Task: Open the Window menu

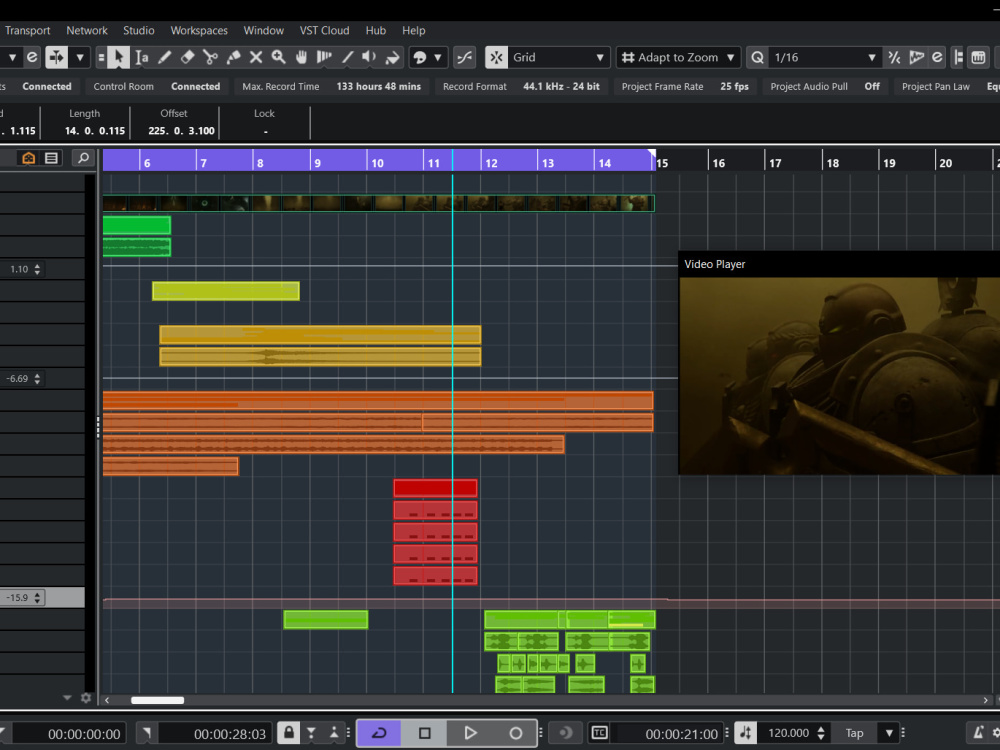Action: click(263, 30)
